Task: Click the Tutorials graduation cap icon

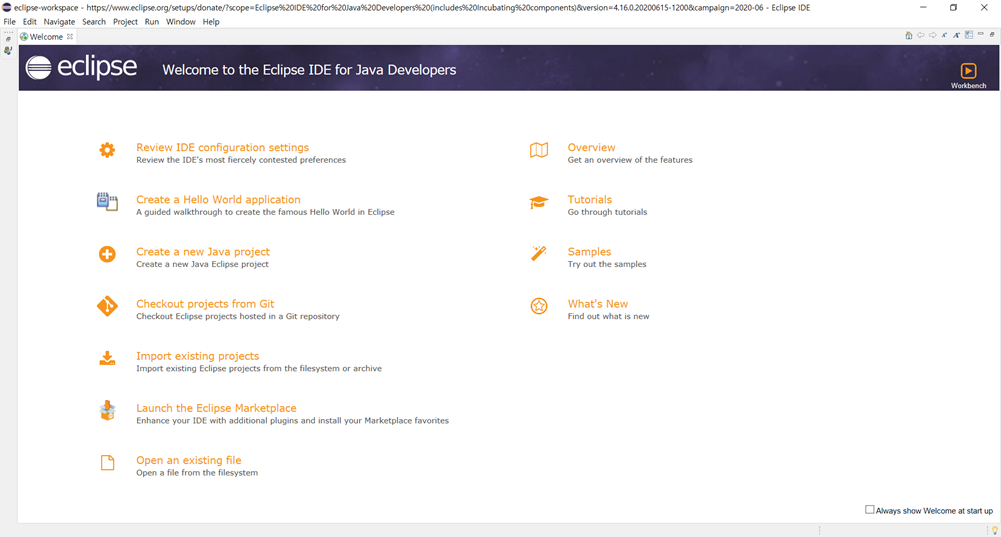Action: [539, 202]
